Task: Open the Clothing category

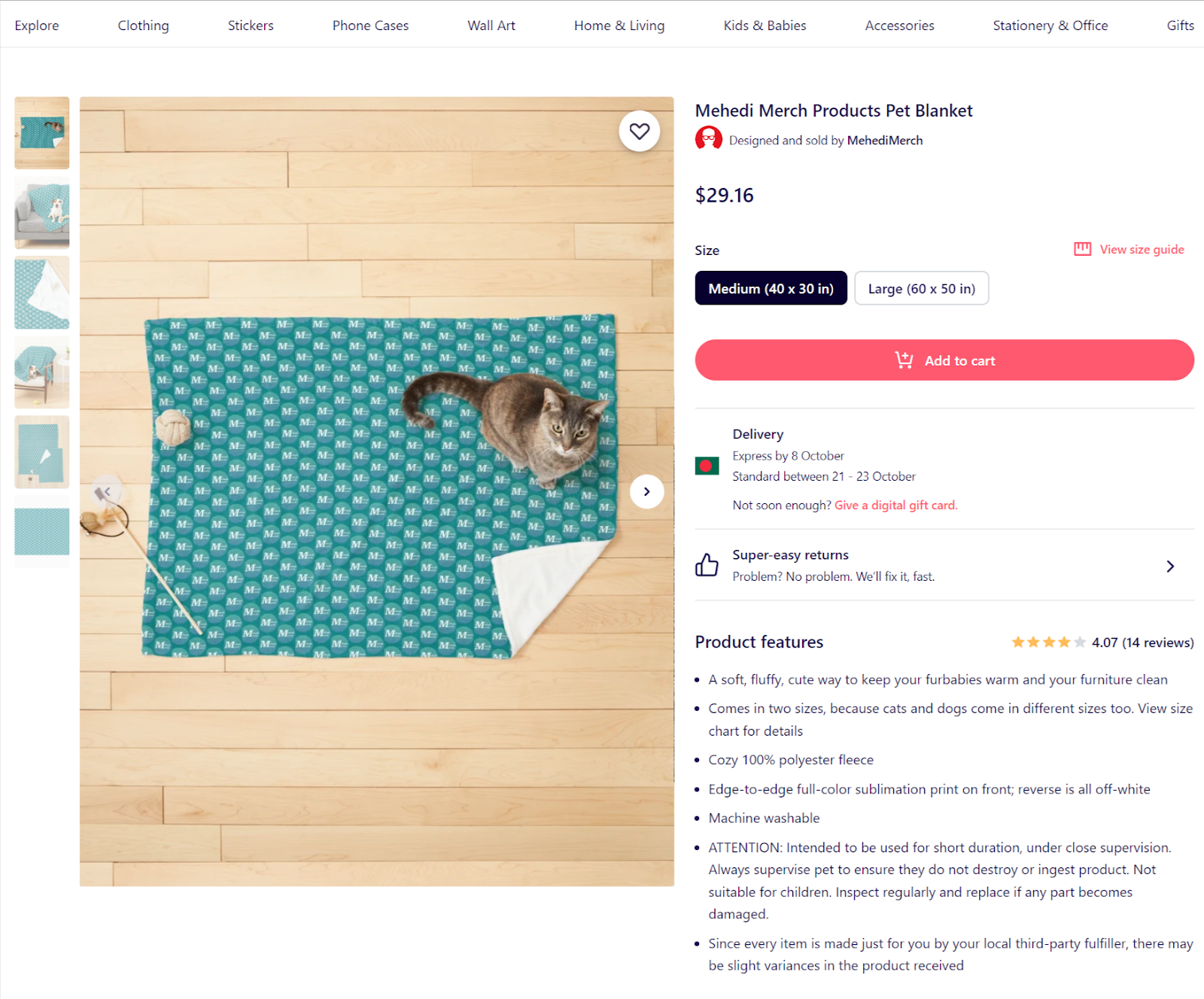Action: 142,25
